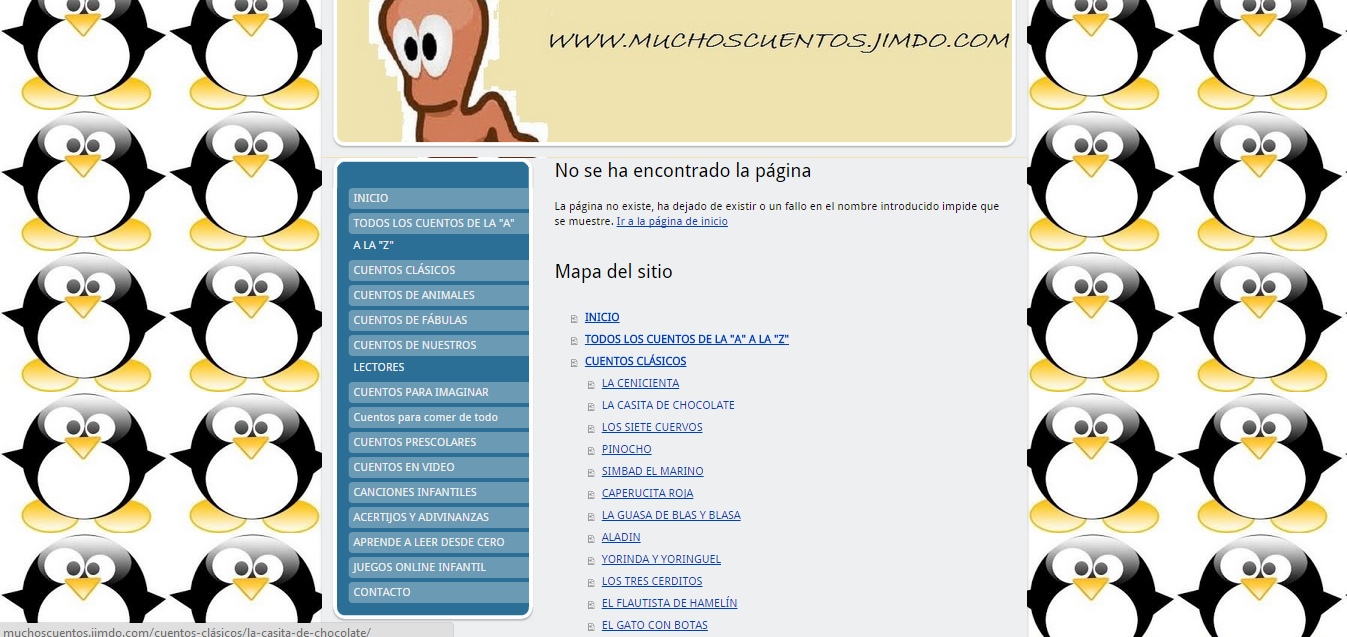The height and width of the screenshot is (637, 1347).
Task: Click the EL FLAUTISTA DE HAMELÍN link
Action: coord(669,604)
